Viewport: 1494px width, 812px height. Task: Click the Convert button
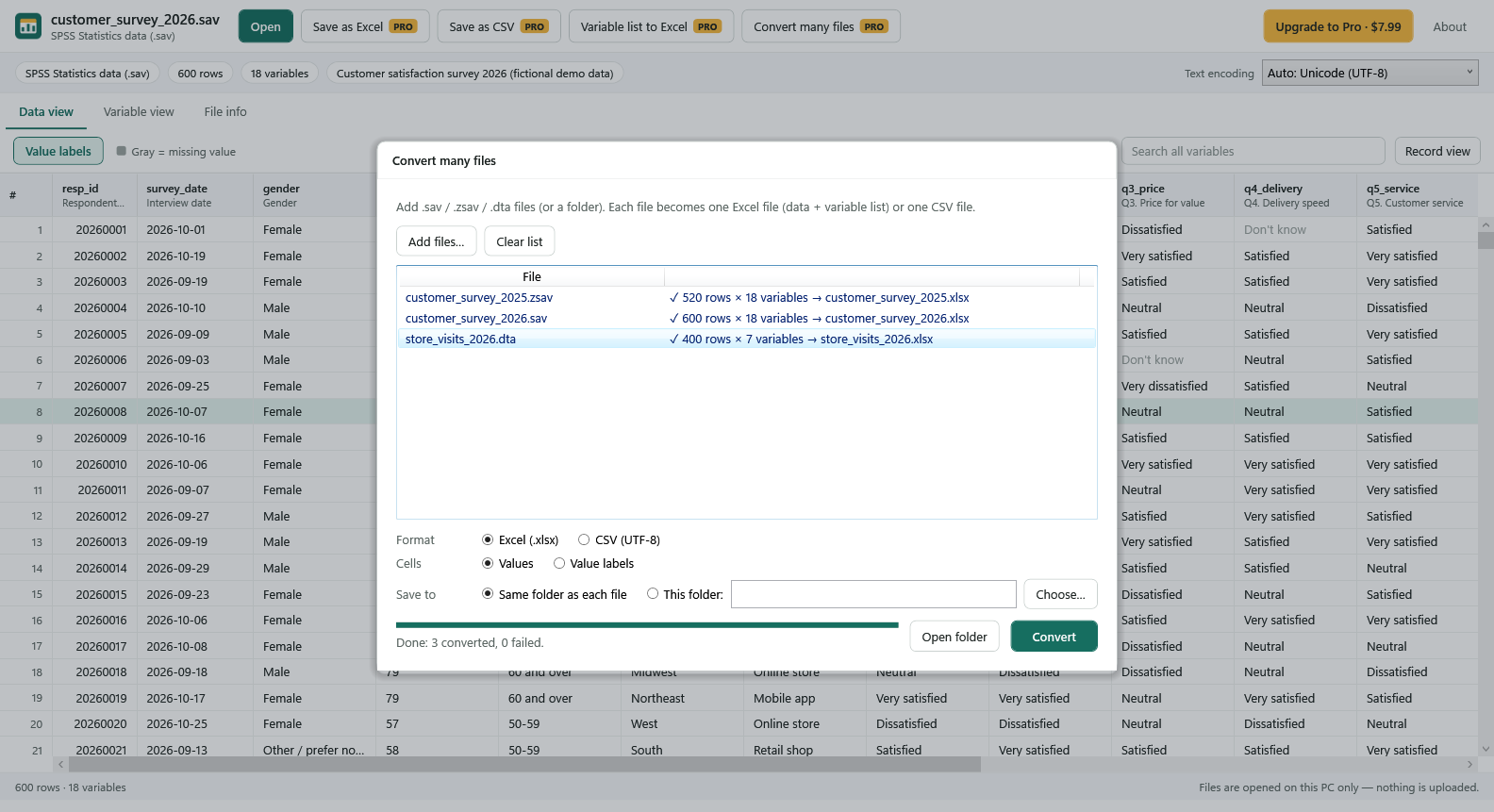pyautogui.click(x=1054, y=637)
